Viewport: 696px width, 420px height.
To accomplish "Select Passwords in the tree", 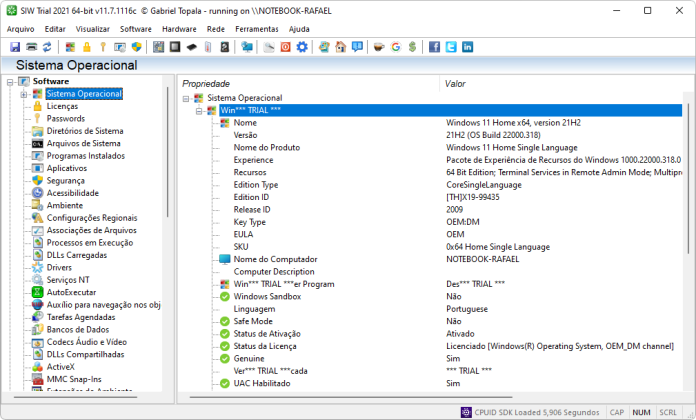I will point(66,119).
